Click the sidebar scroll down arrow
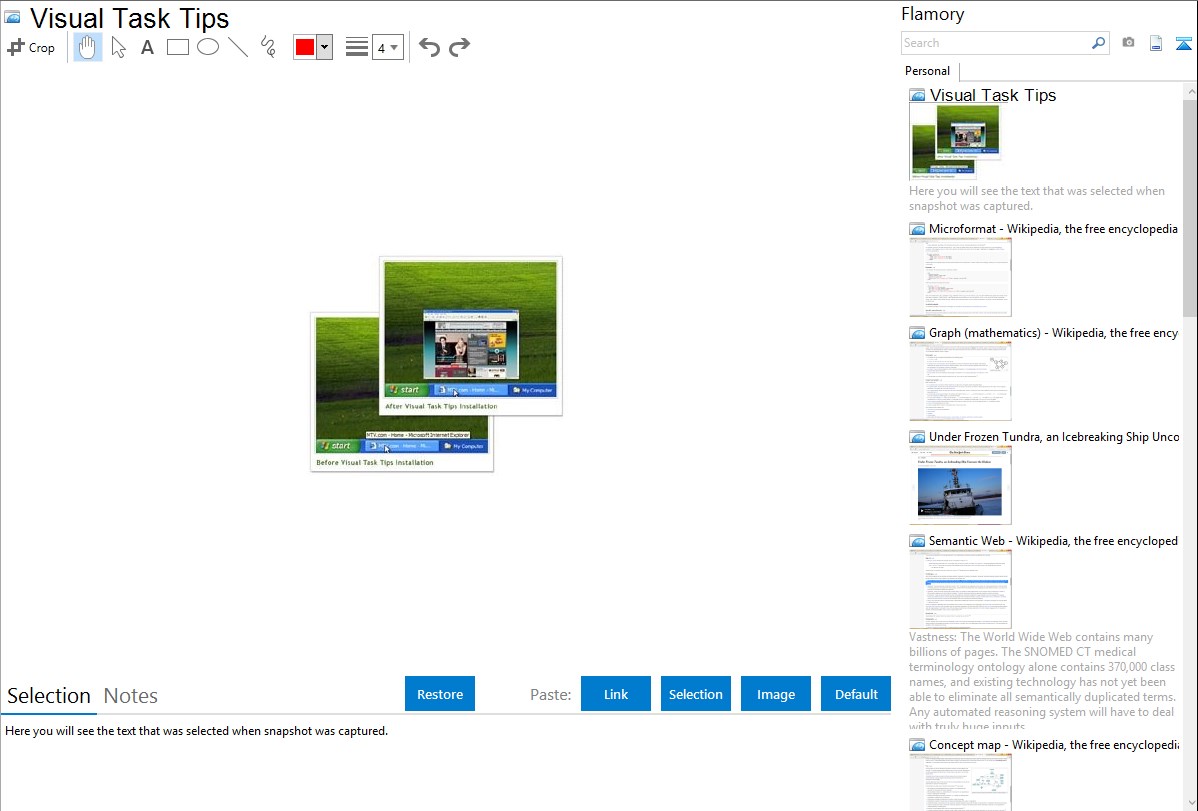The width and height of the screenshot is (1198, 811). pos(1190,802)
